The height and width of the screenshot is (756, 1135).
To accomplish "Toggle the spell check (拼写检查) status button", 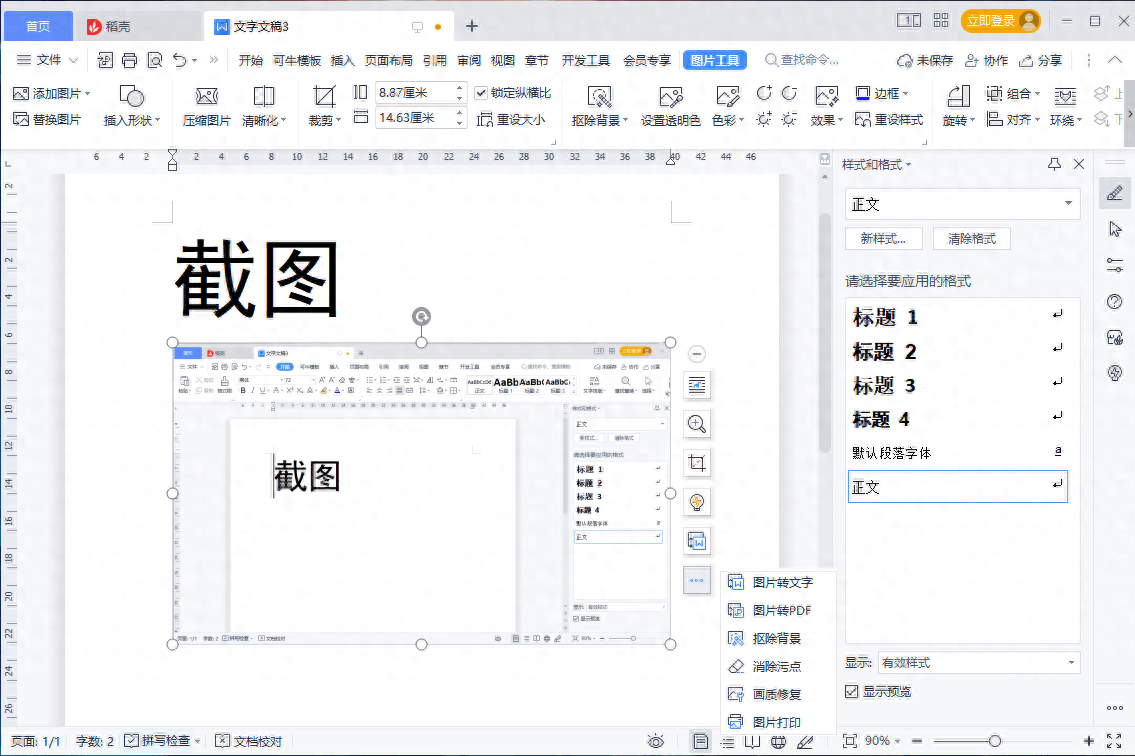I will coord(160,741).
